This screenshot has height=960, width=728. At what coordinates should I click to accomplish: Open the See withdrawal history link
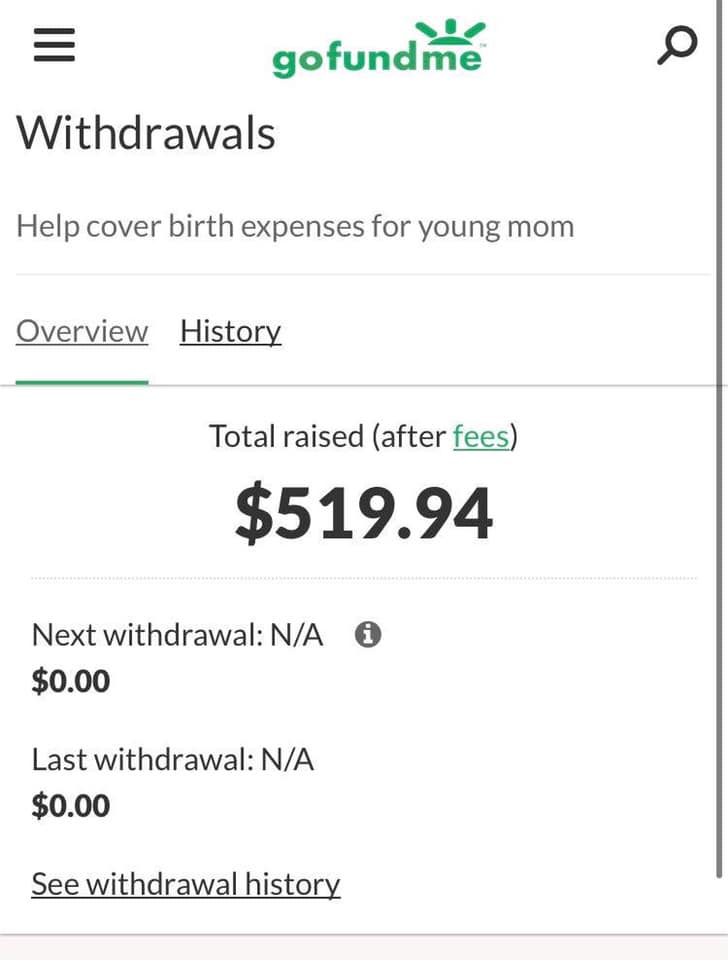click(x=186, y=884)
